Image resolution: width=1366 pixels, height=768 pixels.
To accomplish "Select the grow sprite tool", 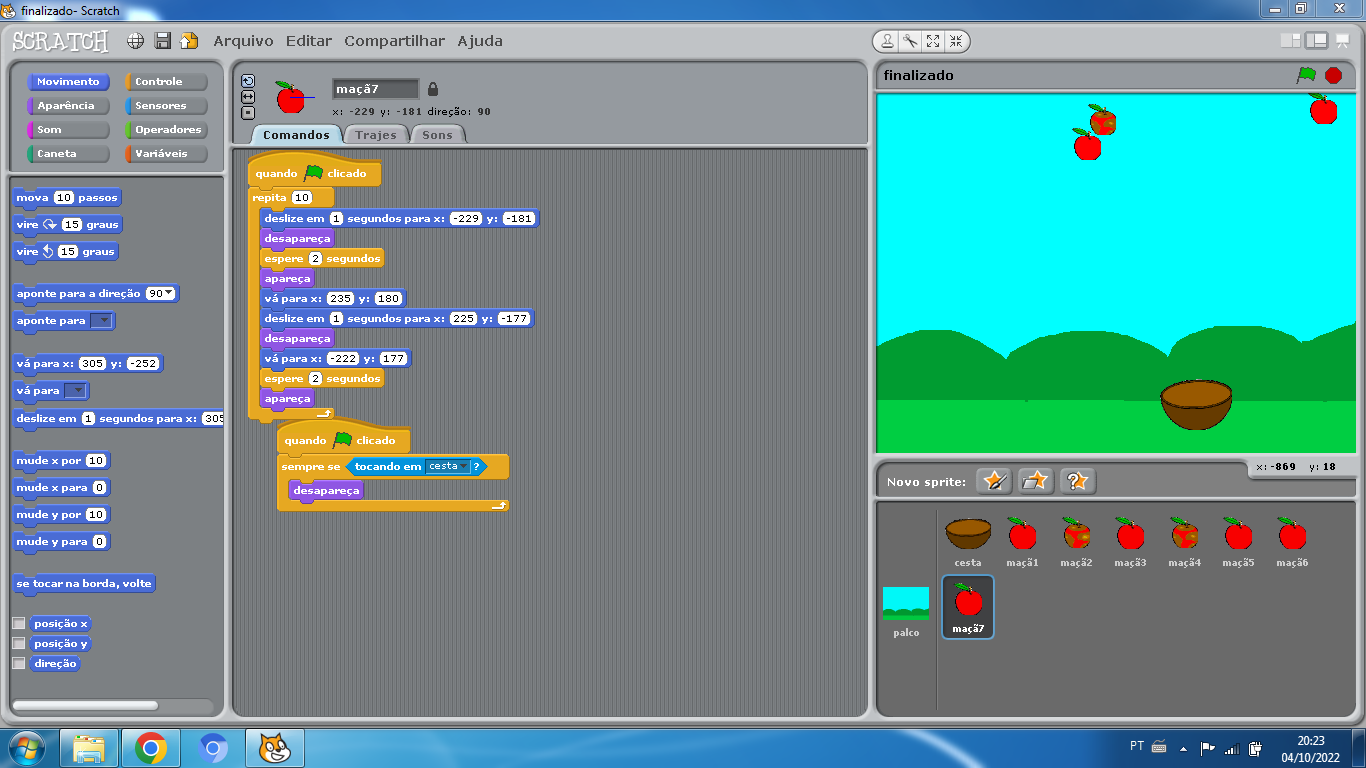I will [x=933, y=41].
